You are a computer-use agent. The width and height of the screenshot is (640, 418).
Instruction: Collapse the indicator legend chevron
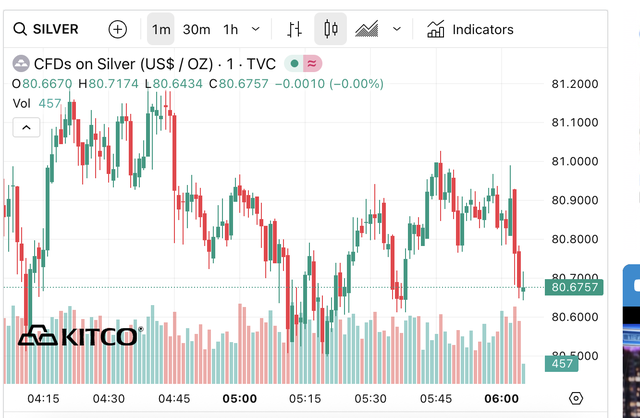pos(26,127)
